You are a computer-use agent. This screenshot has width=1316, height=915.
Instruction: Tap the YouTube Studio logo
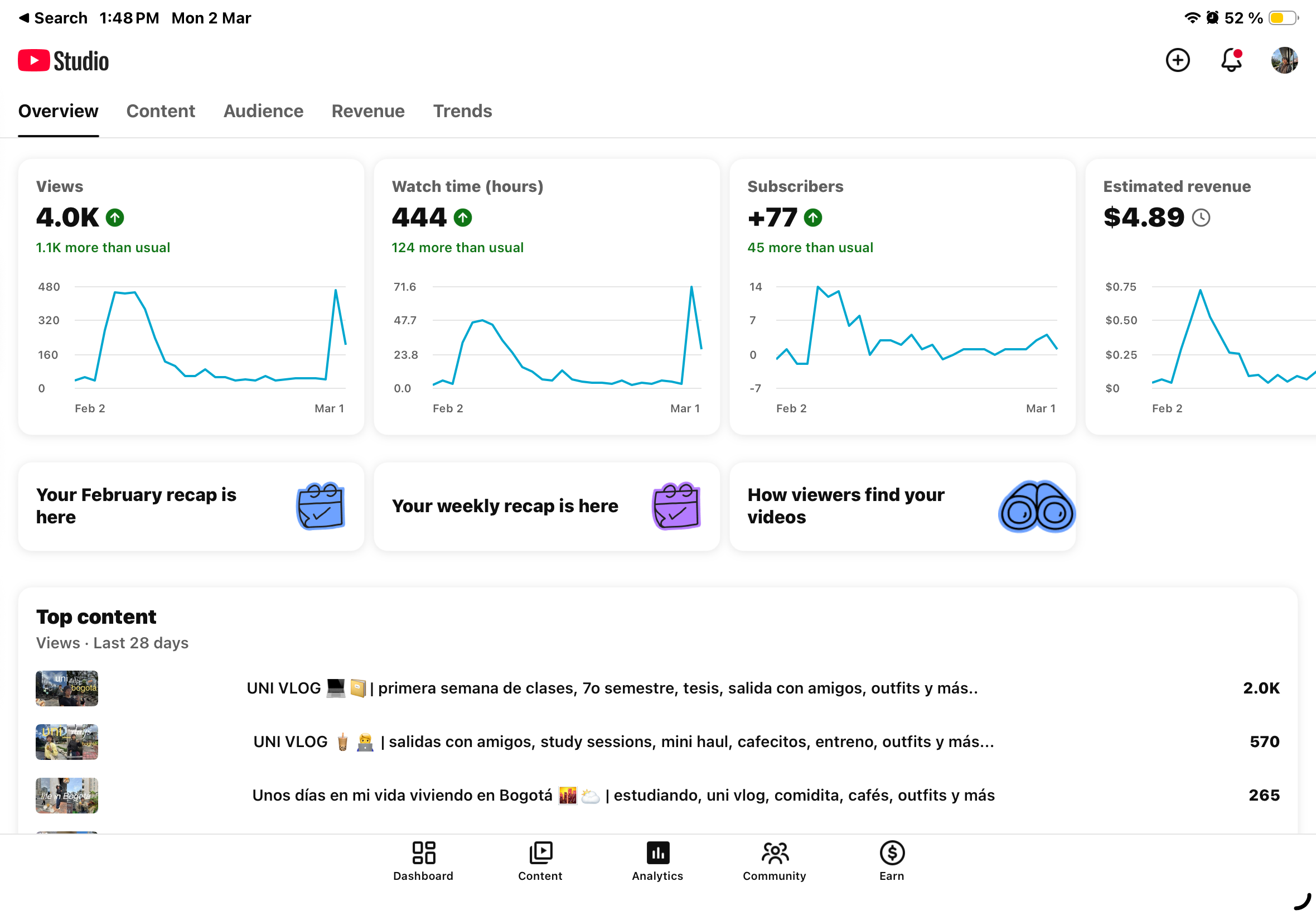64,61
